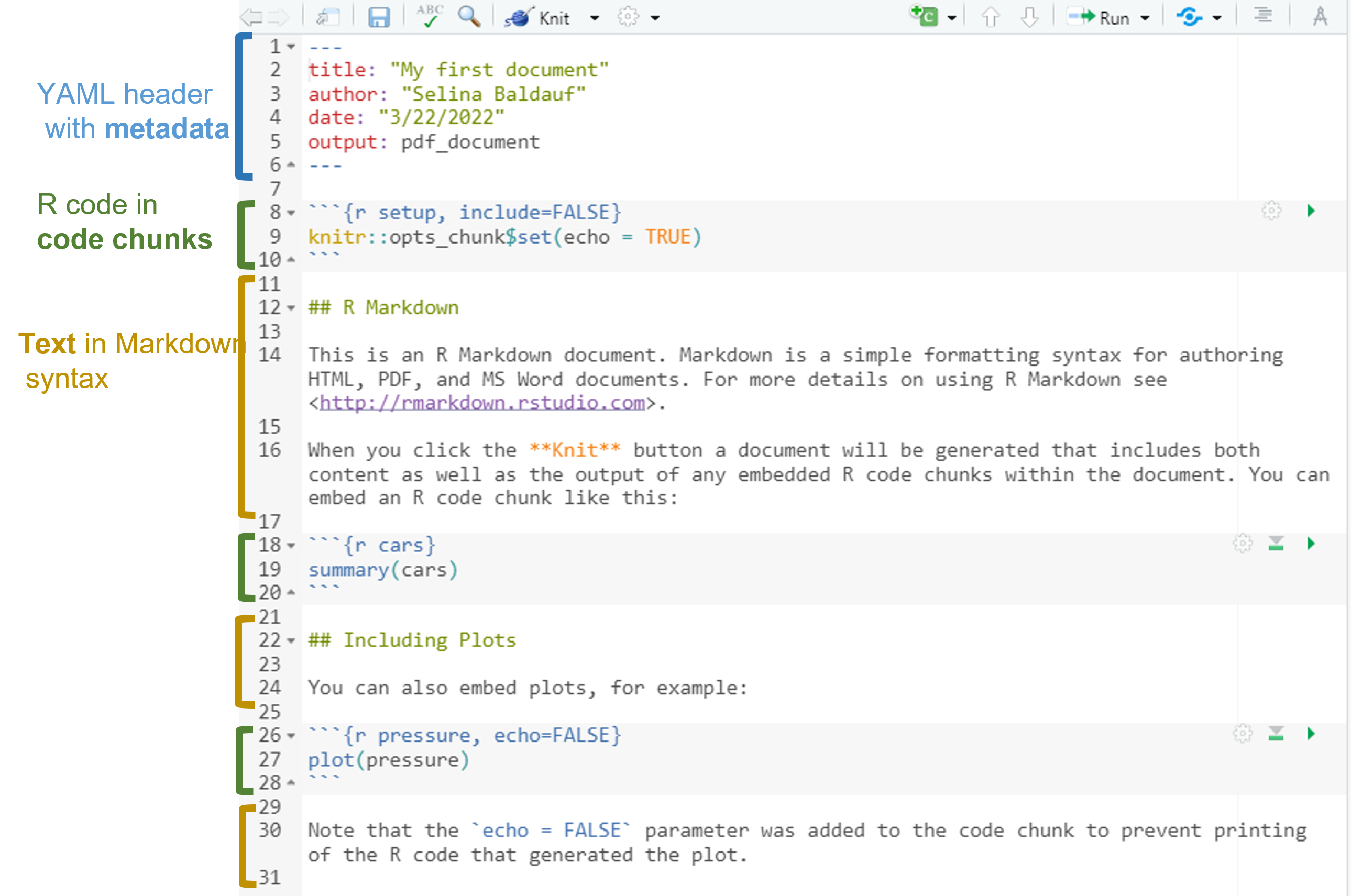
Task: Collapse the Including Plots section at line 22
Action: point(291,641)
